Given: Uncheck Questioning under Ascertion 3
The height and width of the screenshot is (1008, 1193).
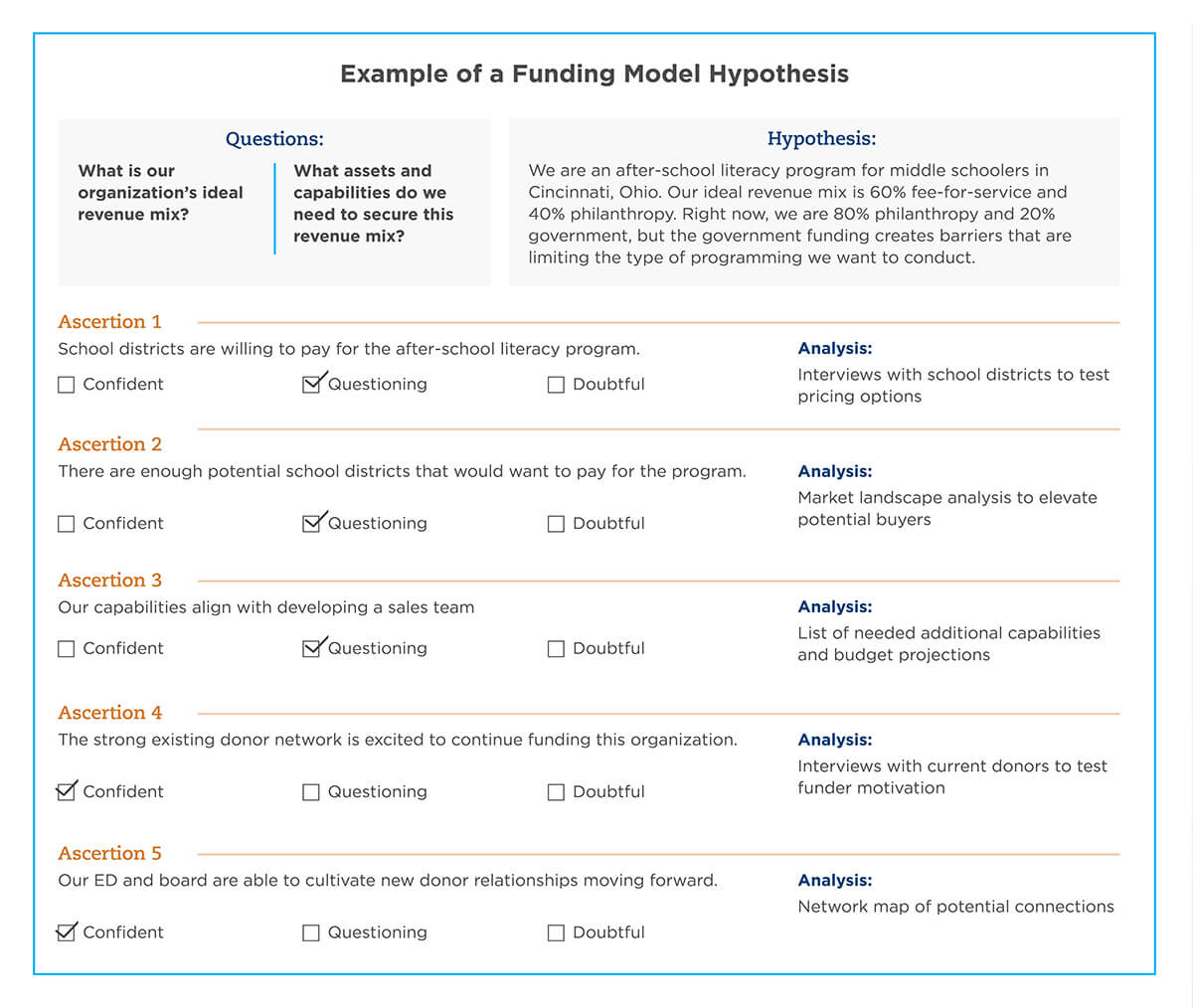Looking at the screenshot, I should (311, 649).
